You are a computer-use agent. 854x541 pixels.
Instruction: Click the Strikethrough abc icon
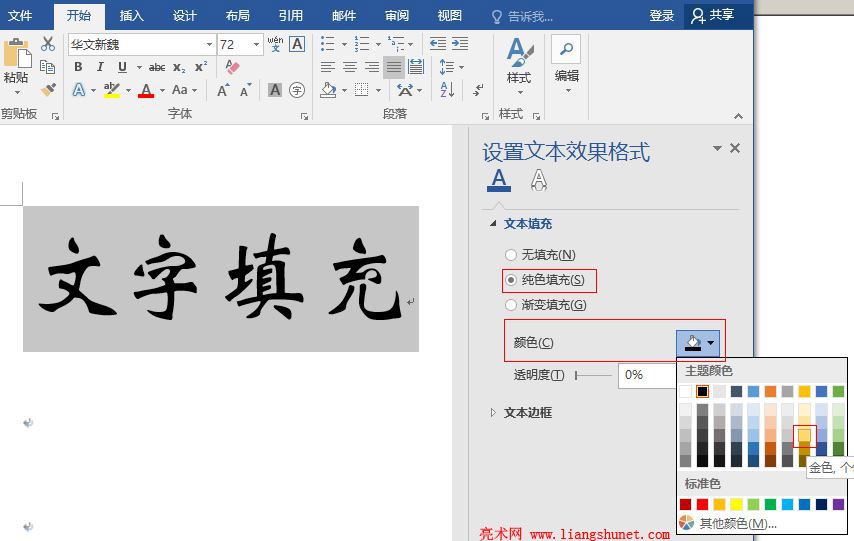coord(157,67)
